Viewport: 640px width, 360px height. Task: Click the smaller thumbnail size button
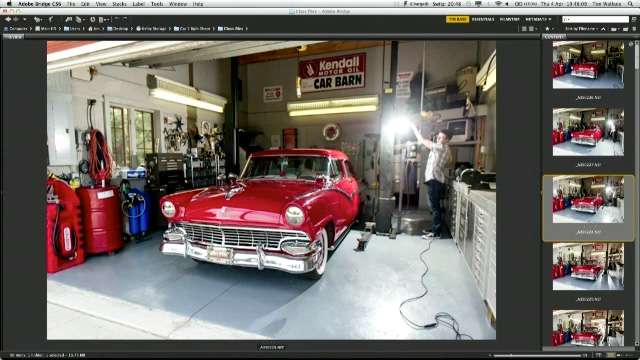point(491,355)
